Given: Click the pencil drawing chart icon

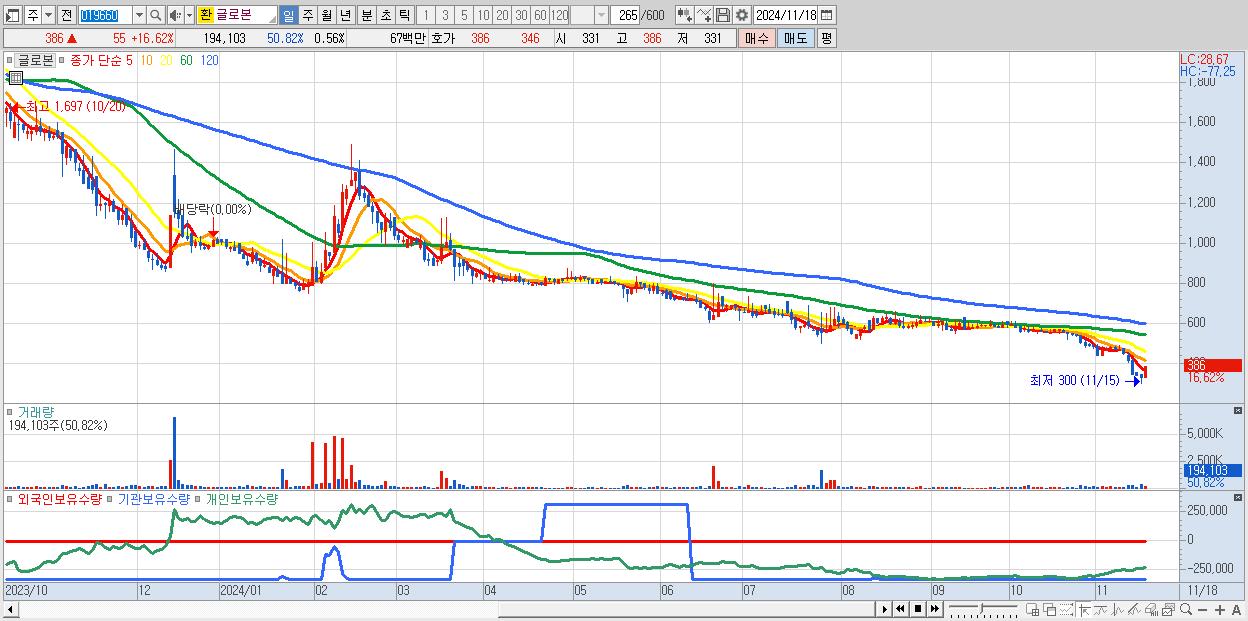Looking at the screenshot, I should (1134, 610).
